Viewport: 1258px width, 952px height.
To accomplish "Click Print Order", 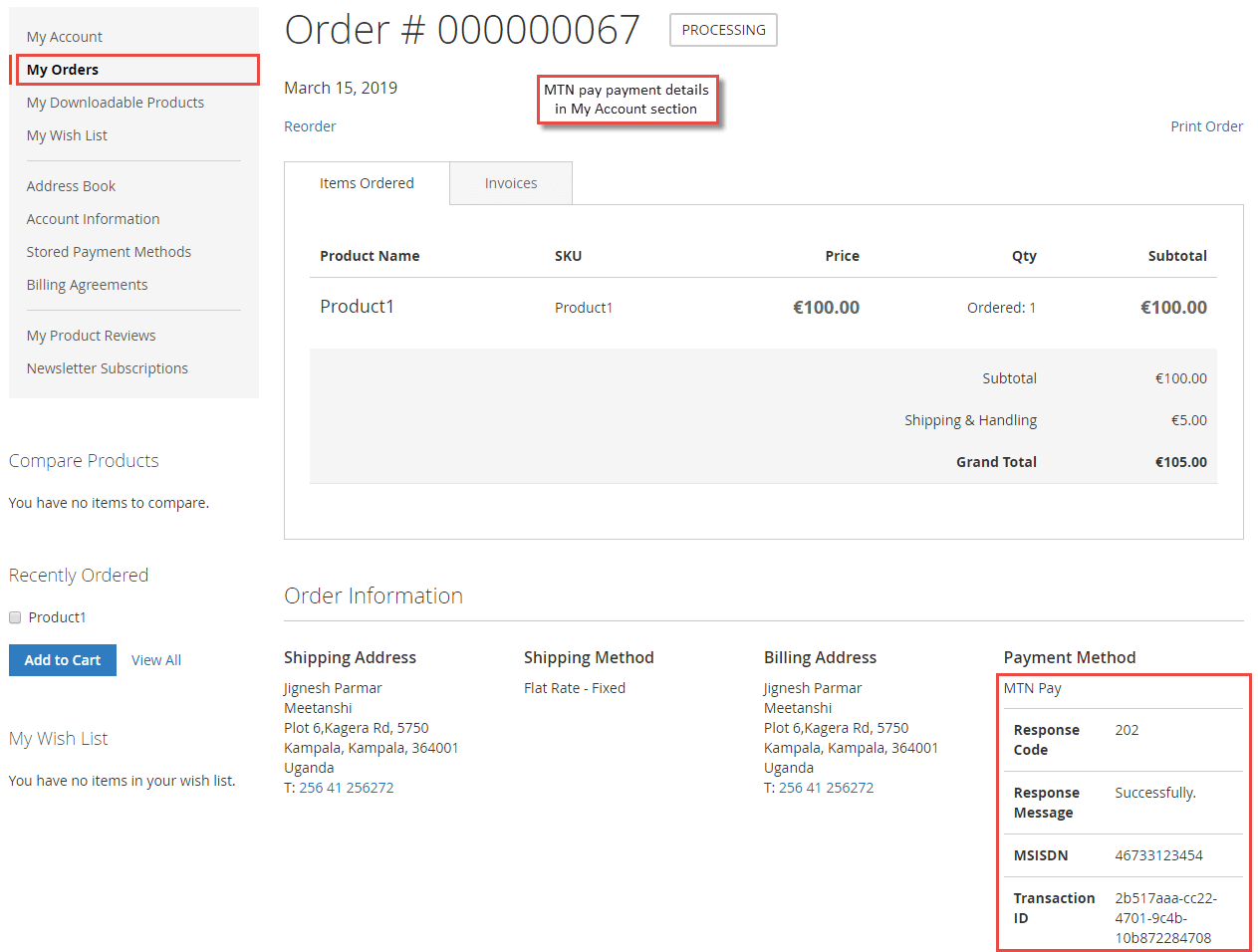I will 1206,125.
